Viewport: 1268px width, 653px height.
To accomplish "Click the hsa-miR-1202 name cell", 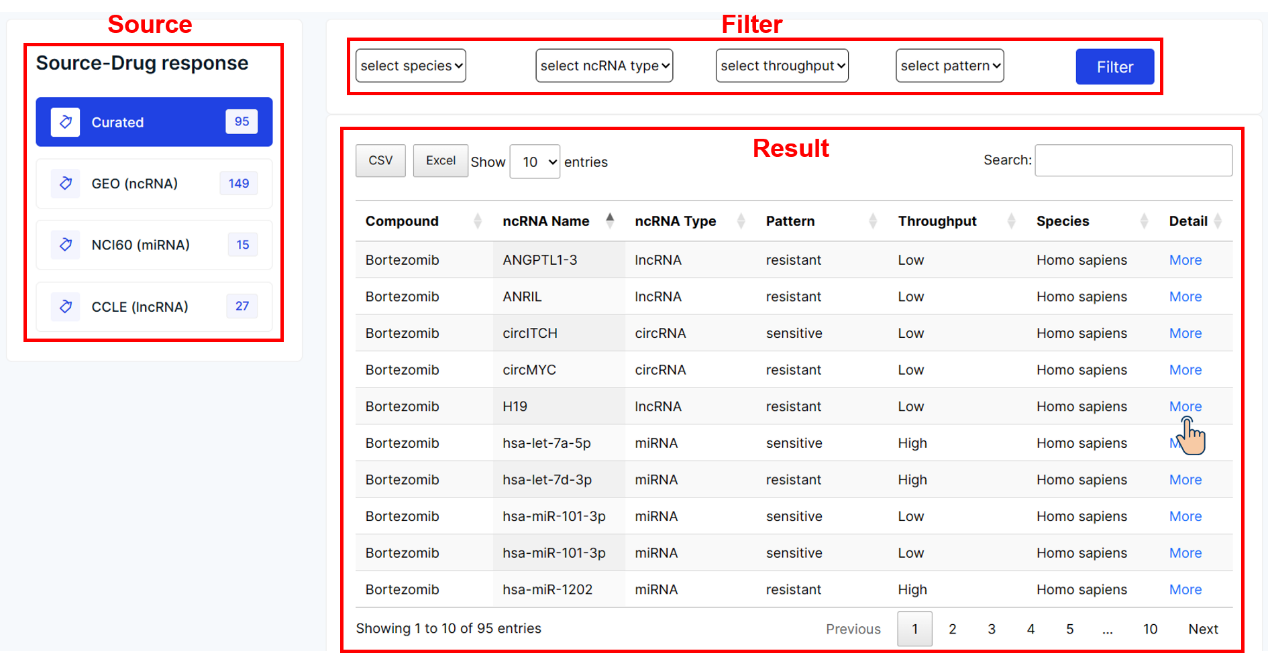I will [559, 590].
